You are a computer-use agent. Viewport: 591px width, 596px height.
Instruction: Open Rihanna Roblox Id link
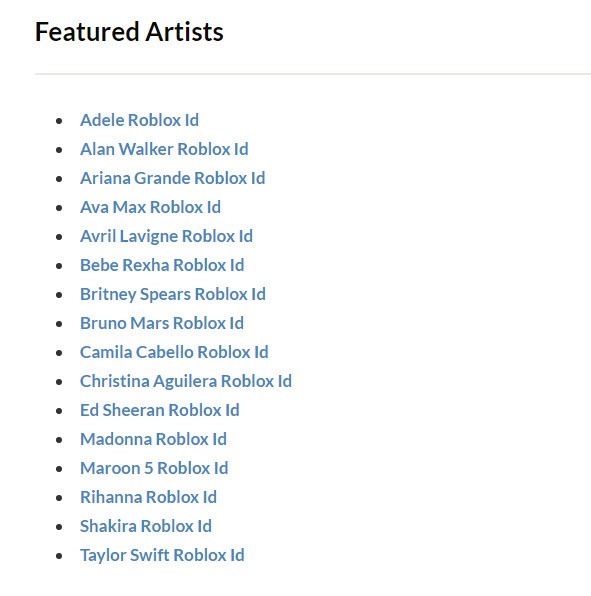click(148, 497)
